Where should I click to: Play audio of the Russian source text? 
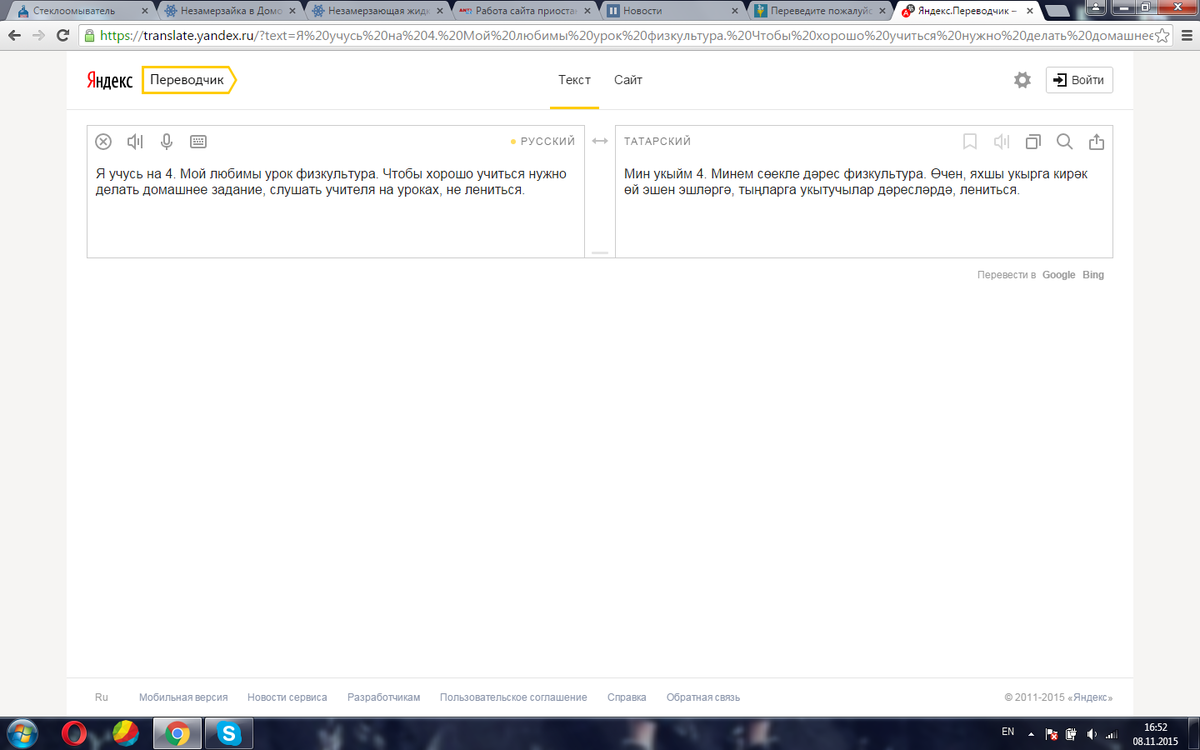pos(136,142)
